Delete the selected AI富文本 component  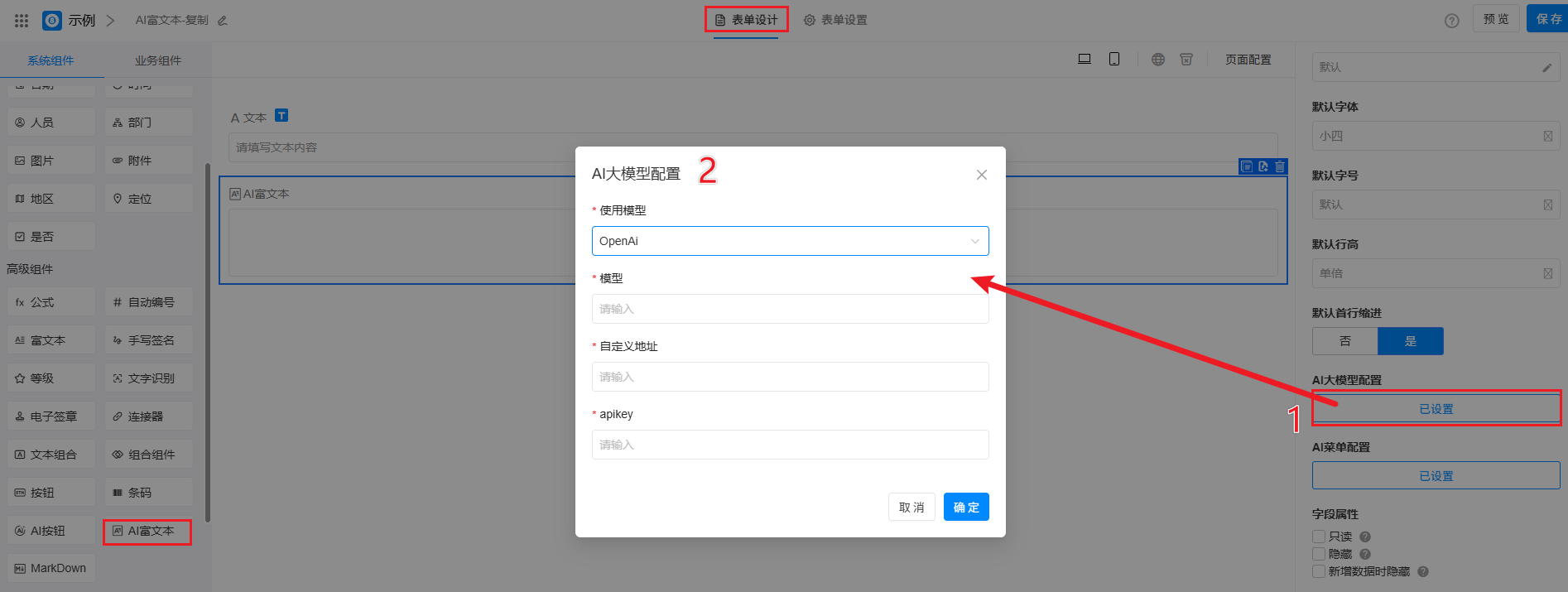click(1280, 166)
